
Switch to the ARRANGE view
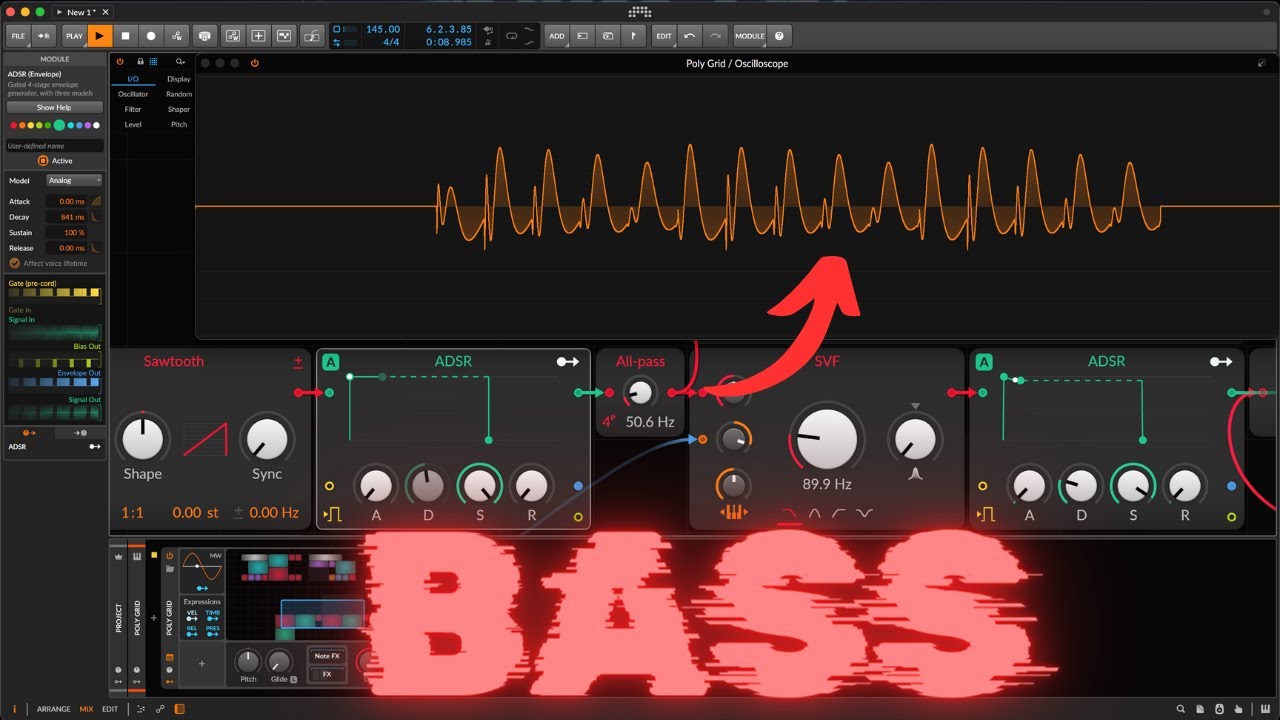(54, 709)
